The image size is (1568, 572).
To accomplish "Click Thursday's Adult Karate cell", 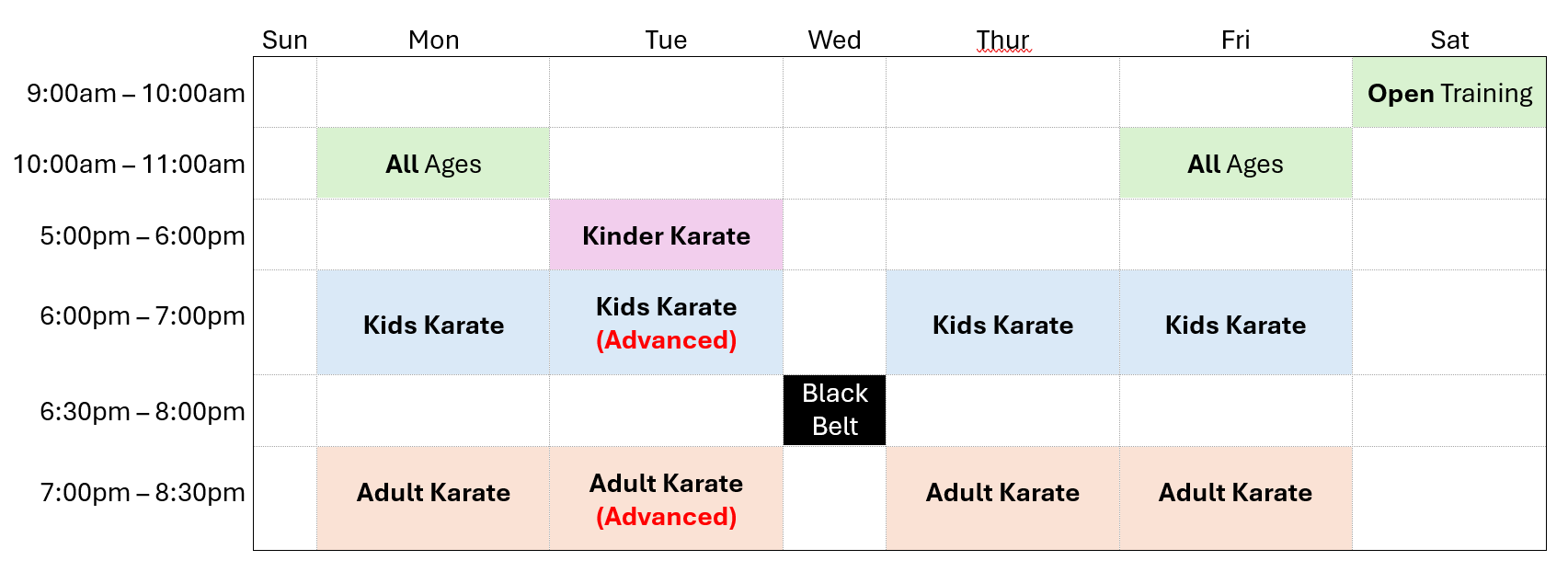I will [x=1003, y=498].
